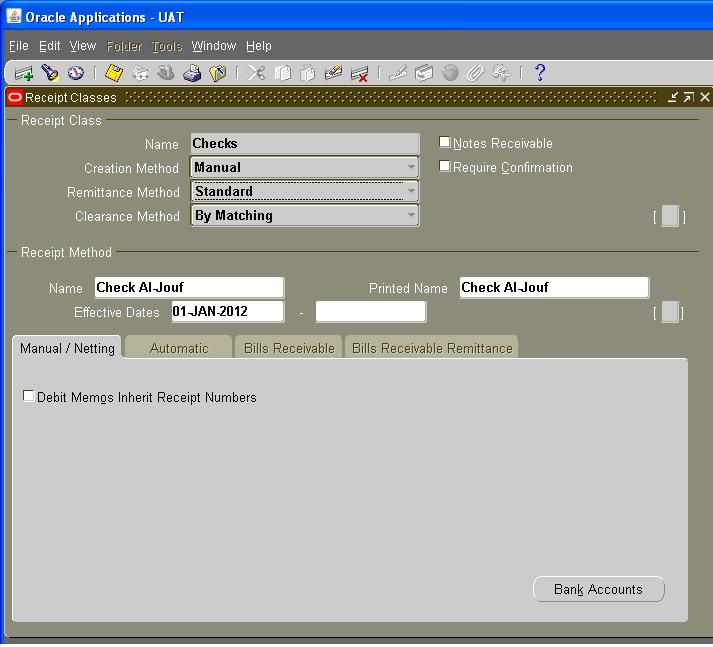Click the empty Effective Dates end field
The width and height of the screenshot is (713, 647).
point(371,311)
